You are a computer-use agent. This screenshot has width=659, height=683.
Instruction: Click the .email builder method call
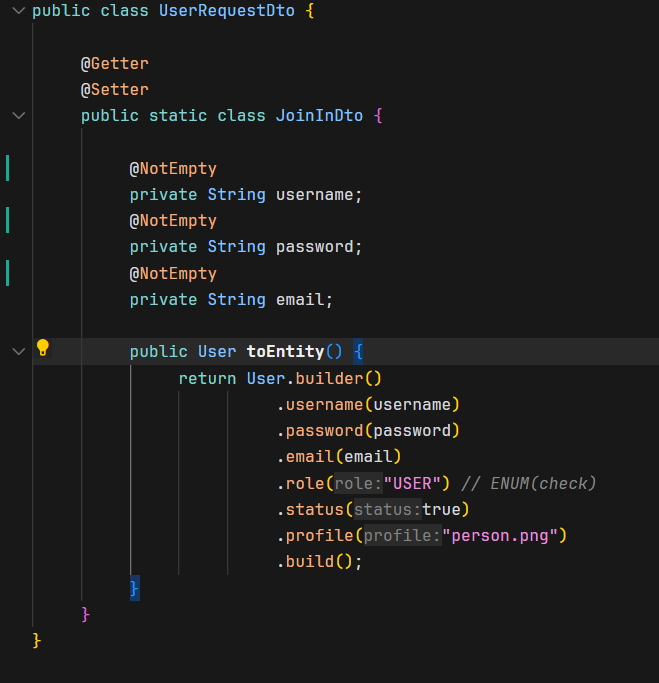(x=306, y=457)
